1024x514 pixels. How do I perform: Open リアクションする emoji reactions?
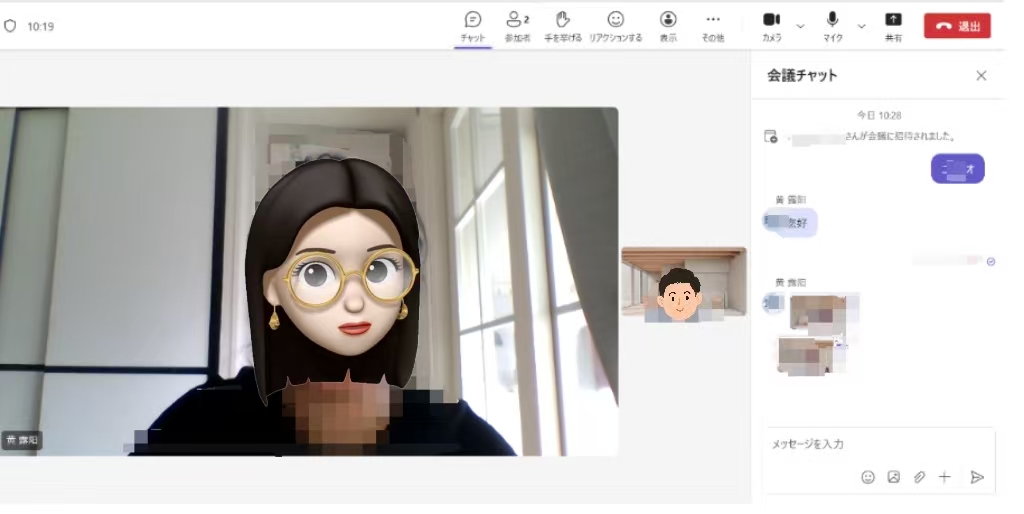616,25
